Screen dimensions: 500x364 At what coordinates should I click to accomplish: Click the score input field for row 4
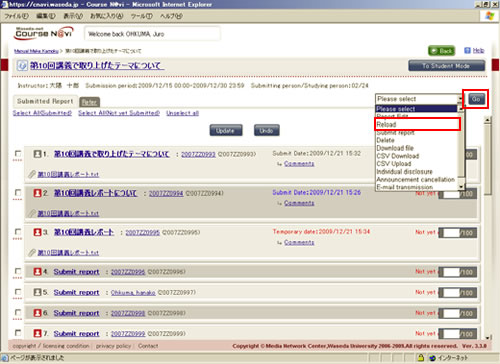click(451, 272)
